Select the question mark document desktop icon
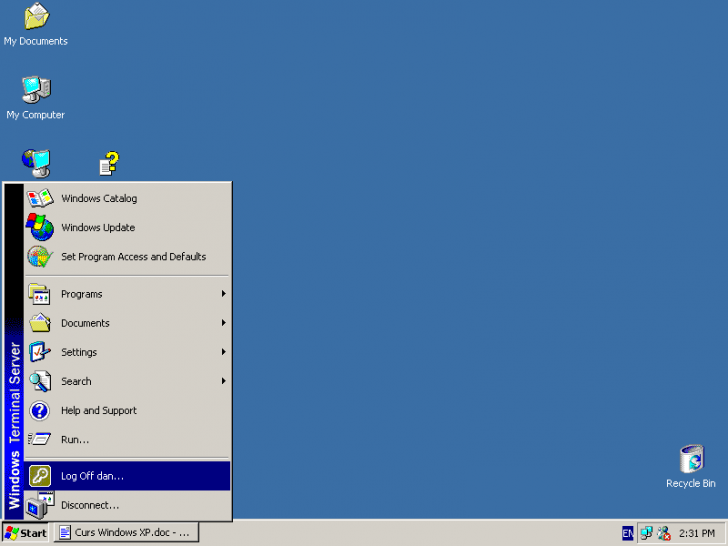Screen dimensions: 728x546 tap(110, 163)
